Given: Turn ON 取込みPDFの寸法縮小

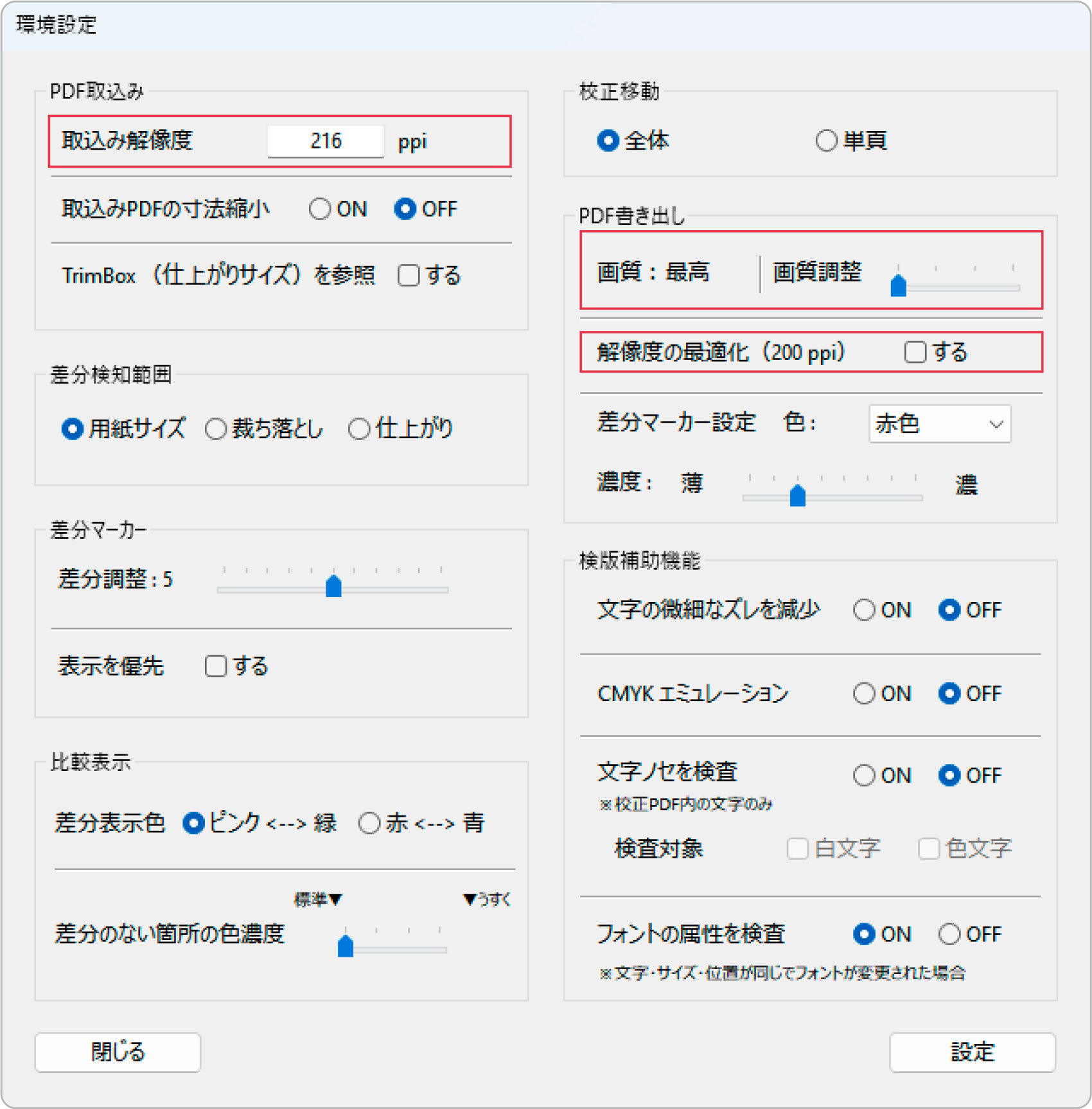Looking at the screenshot, I should [x=320, y=209].
